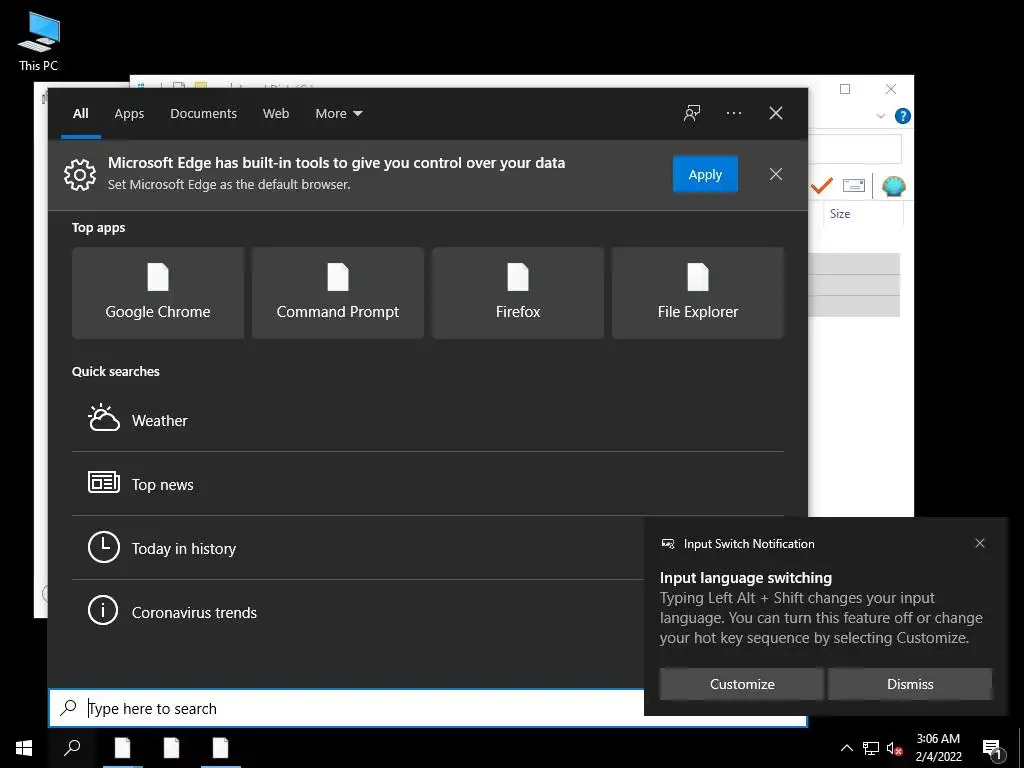1024x768 pixels.
Task: Focus the Type here to search field
Action: click(347, 708)
